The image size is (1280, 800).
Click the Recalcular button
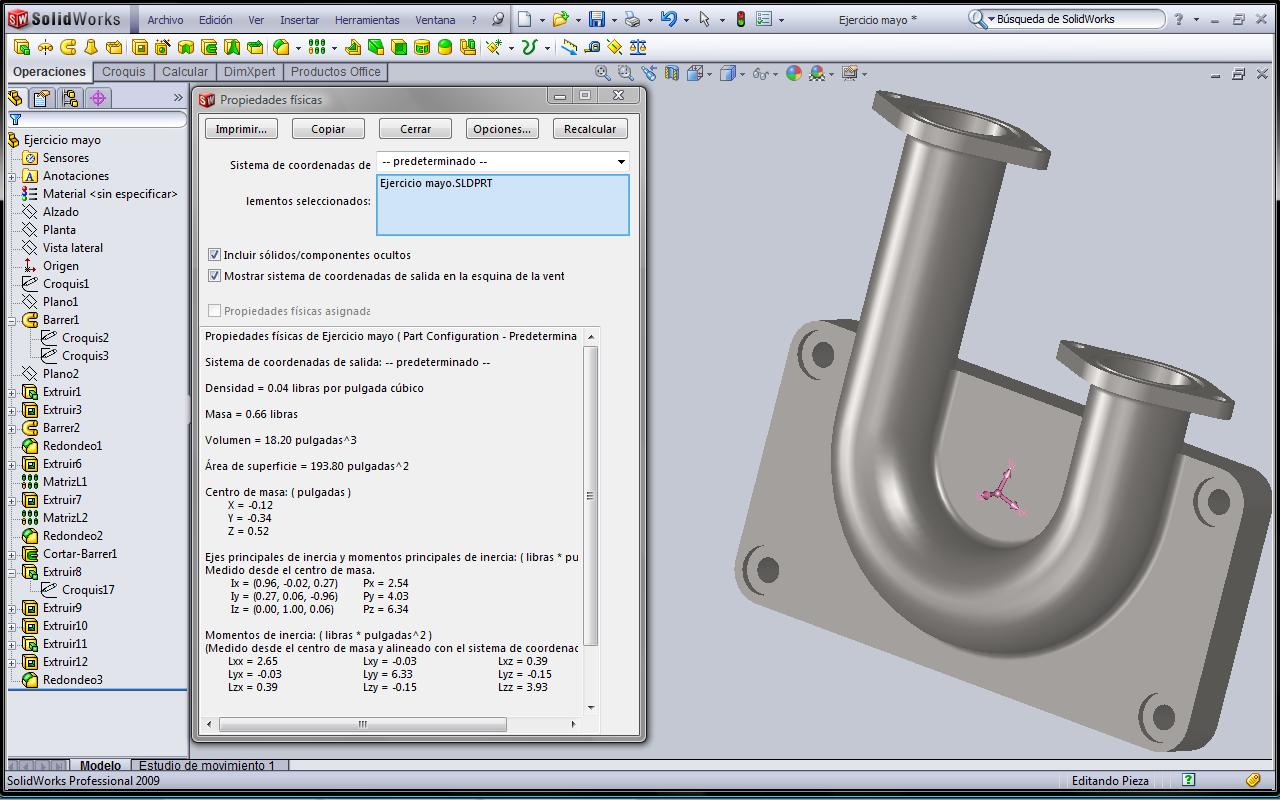tap(590, 129)
